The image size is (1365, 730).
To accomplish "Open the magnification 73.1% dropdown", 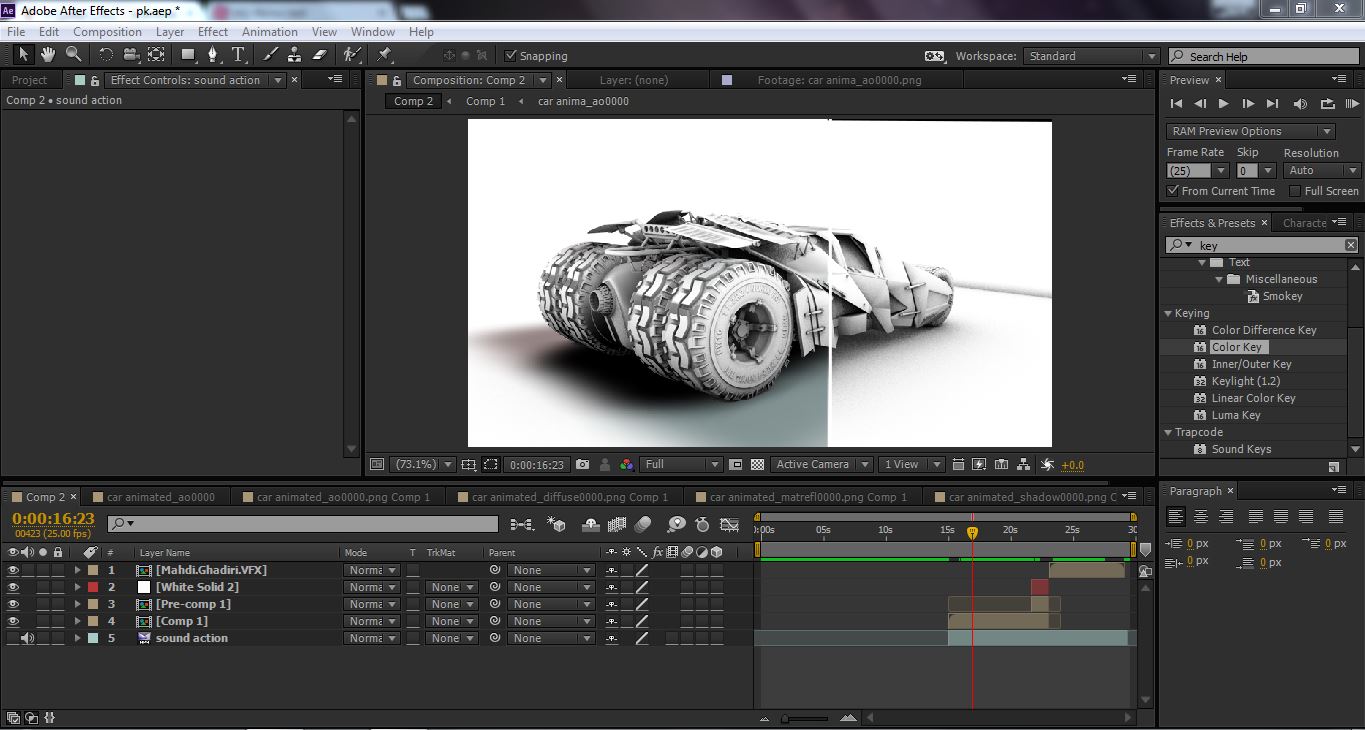I will [x=423, y=464].
